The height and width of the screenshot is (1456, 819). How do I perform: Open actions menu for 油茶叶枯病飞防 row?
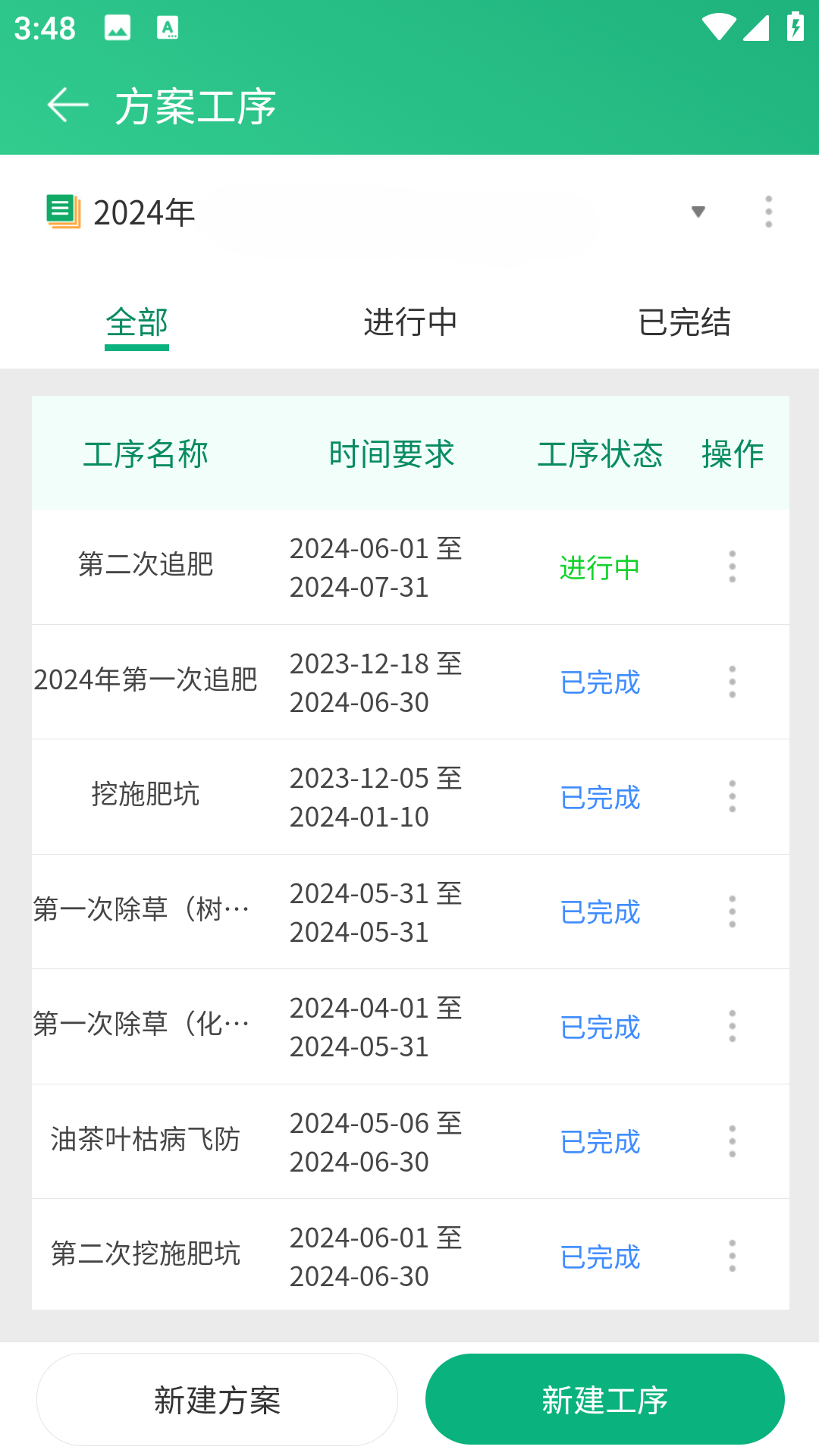tap(732, 1141)
